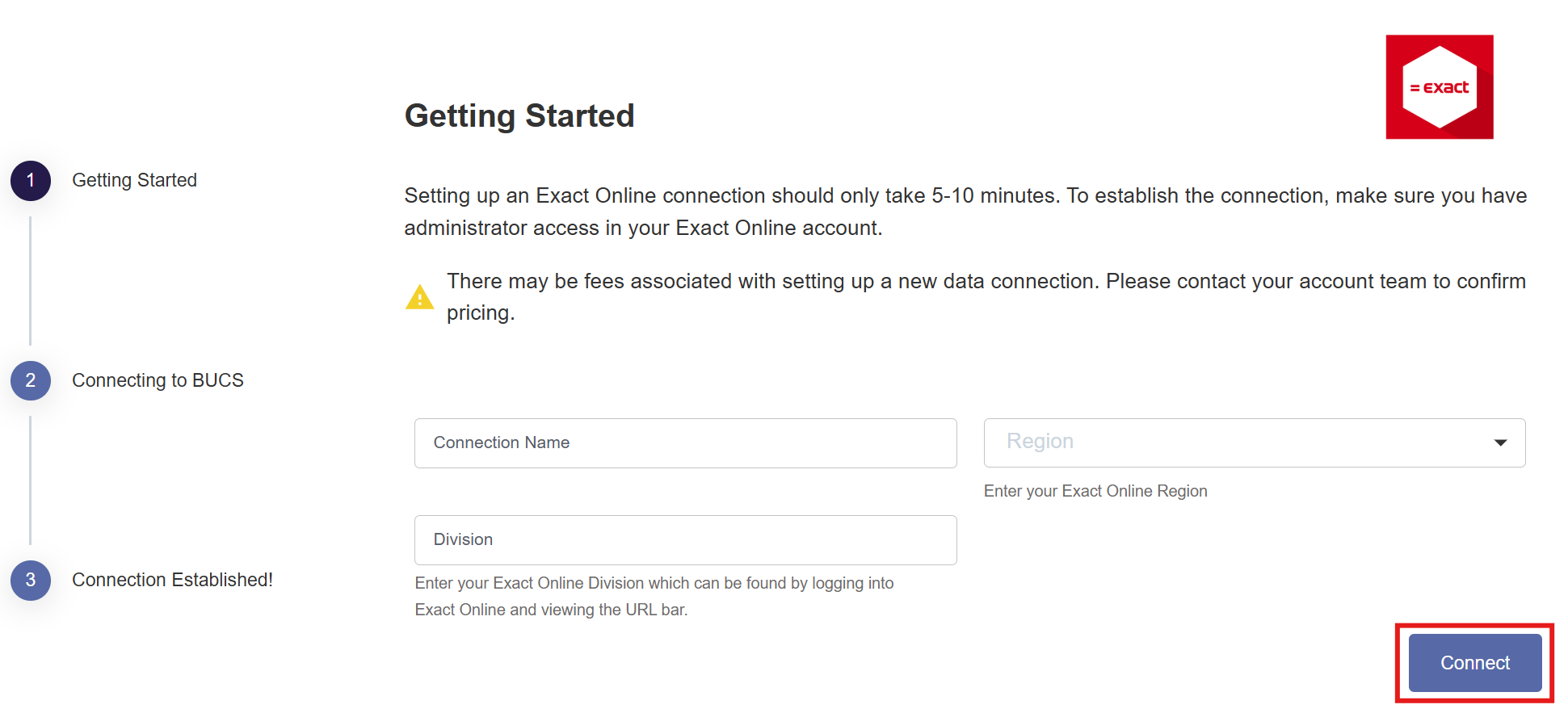Click the connector line between steps 1 and 2
The image size is (1568, 713).
tap(31, 280)
